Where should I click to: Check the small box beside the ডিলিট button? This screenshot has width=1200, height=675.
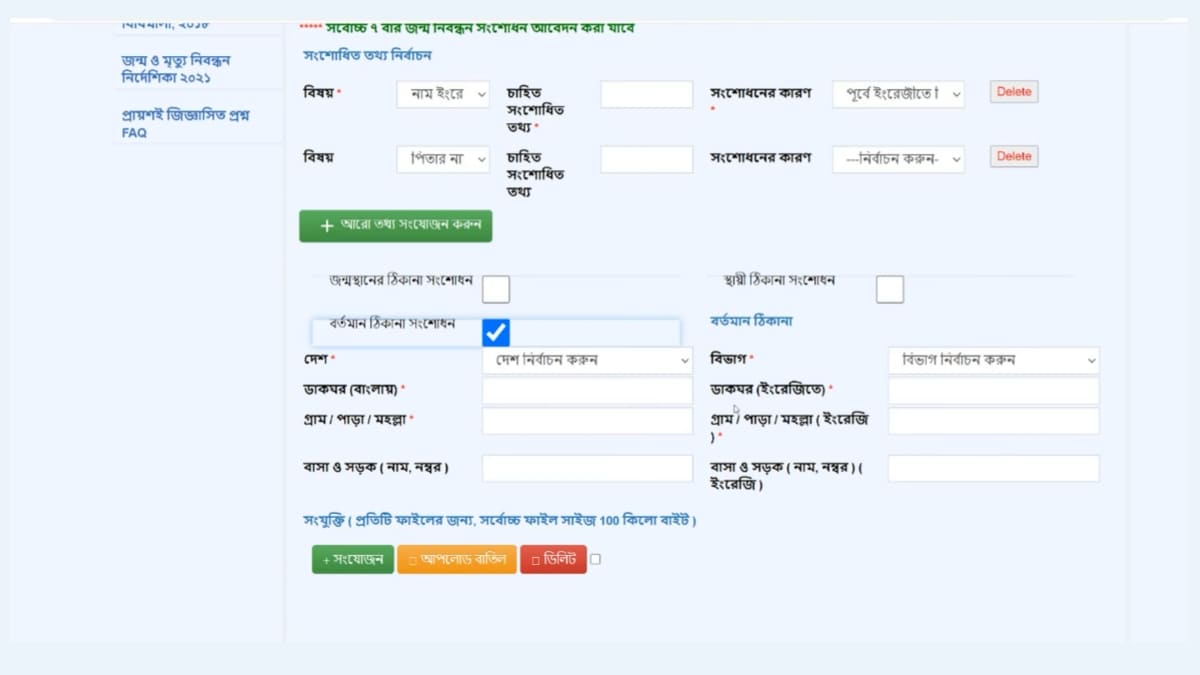pyautogui.click(x=596, y=559)
